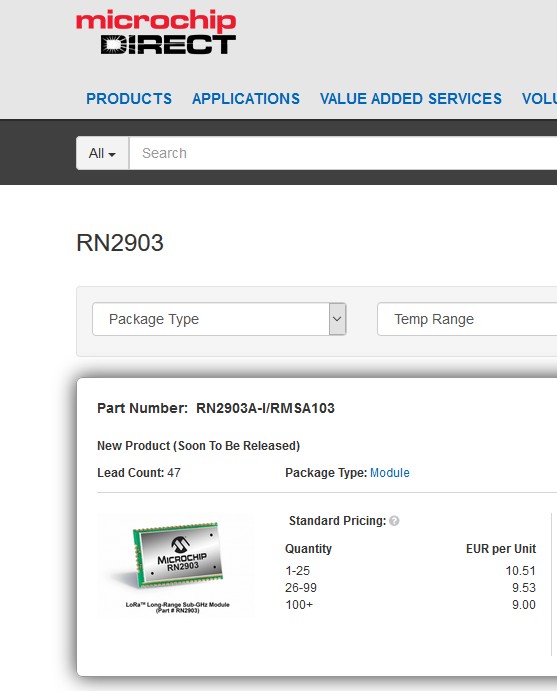Click the 10.51 unit price
The width and height of the screenshot is (557, 691).
[x=520, y=571]
